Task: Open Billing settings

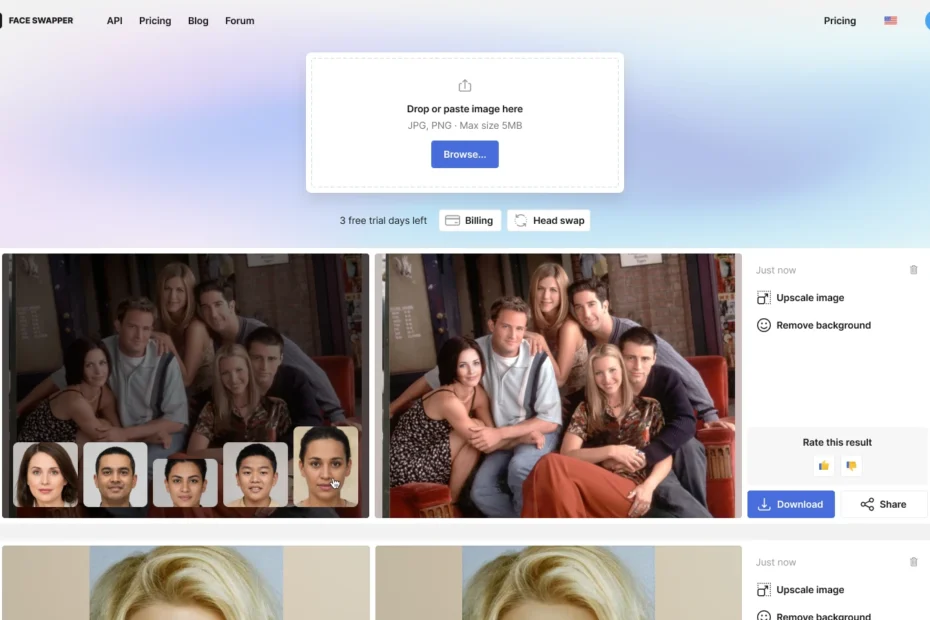Action: [x=470, y=220]
